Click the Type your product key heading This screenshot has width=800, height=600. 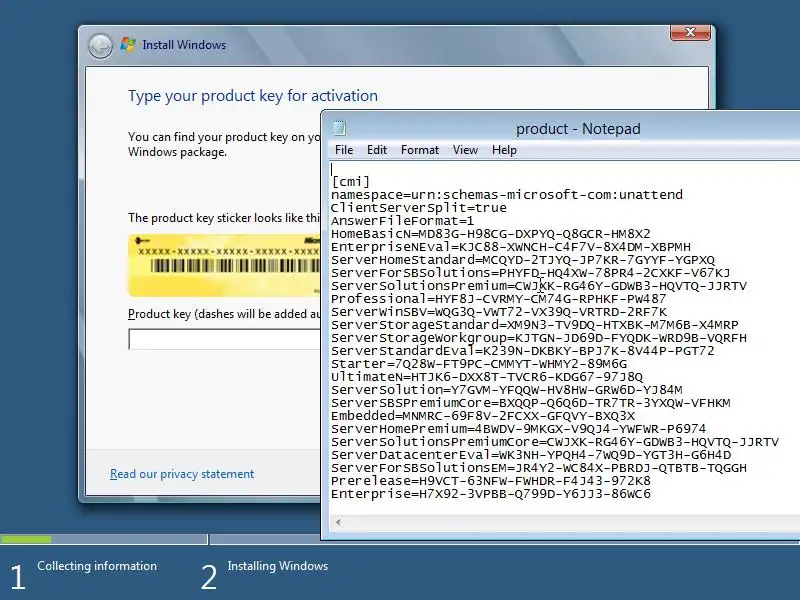click(253, 96)
